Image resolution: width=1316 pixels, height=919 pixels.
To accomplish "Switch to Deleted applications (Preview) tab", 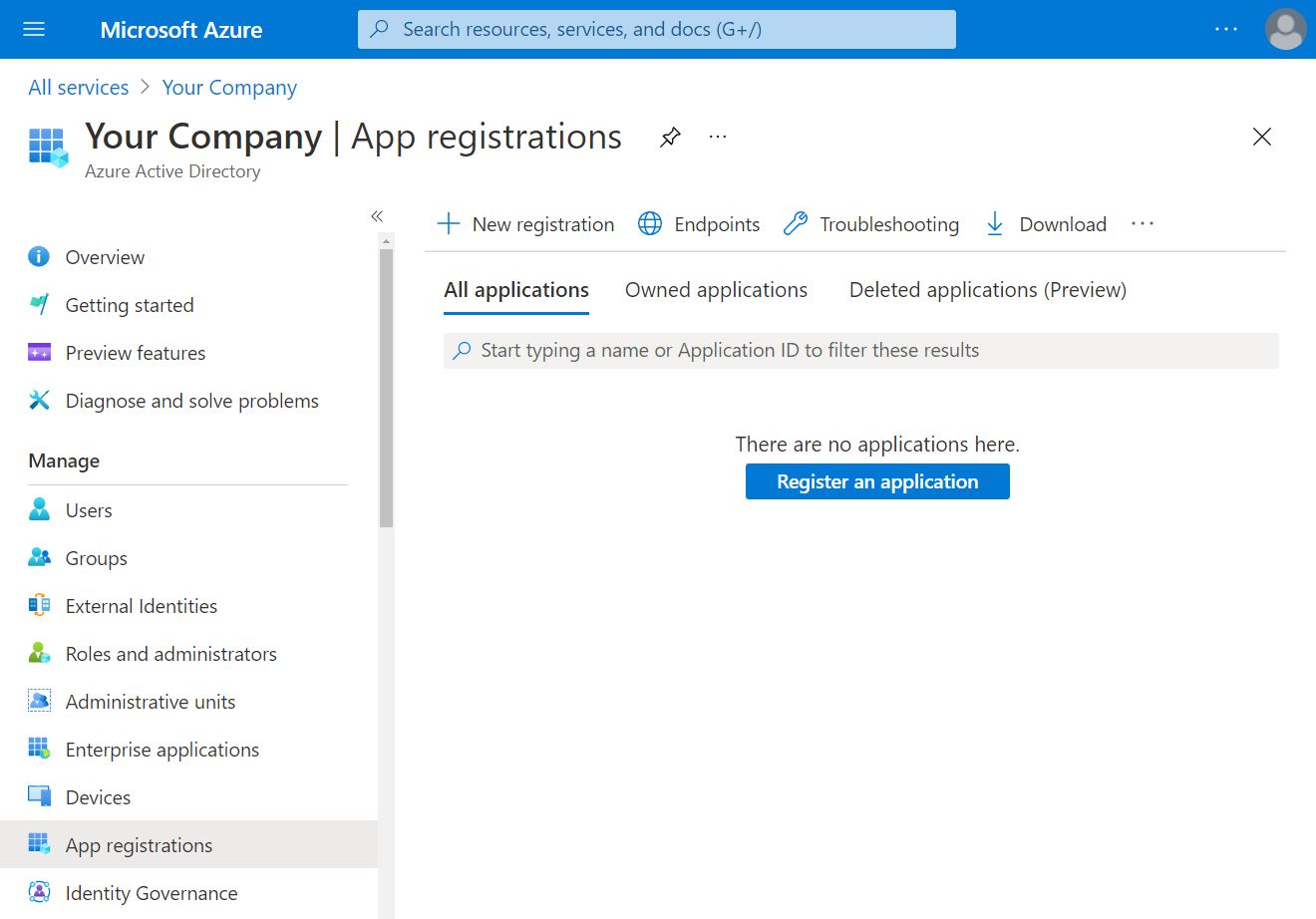I will tap(987, 290).
